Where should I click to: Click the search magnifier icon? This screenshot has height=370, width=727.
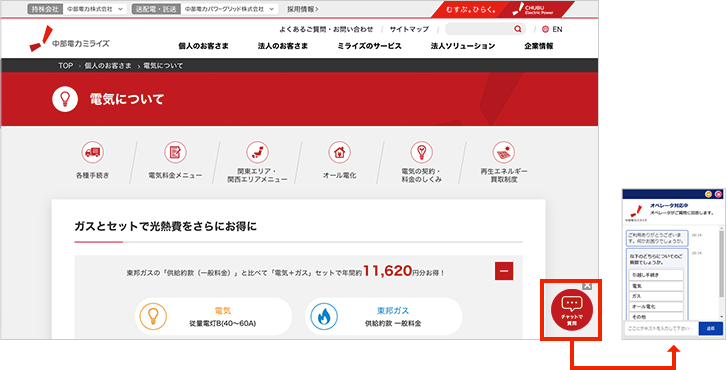coord(517,29)
